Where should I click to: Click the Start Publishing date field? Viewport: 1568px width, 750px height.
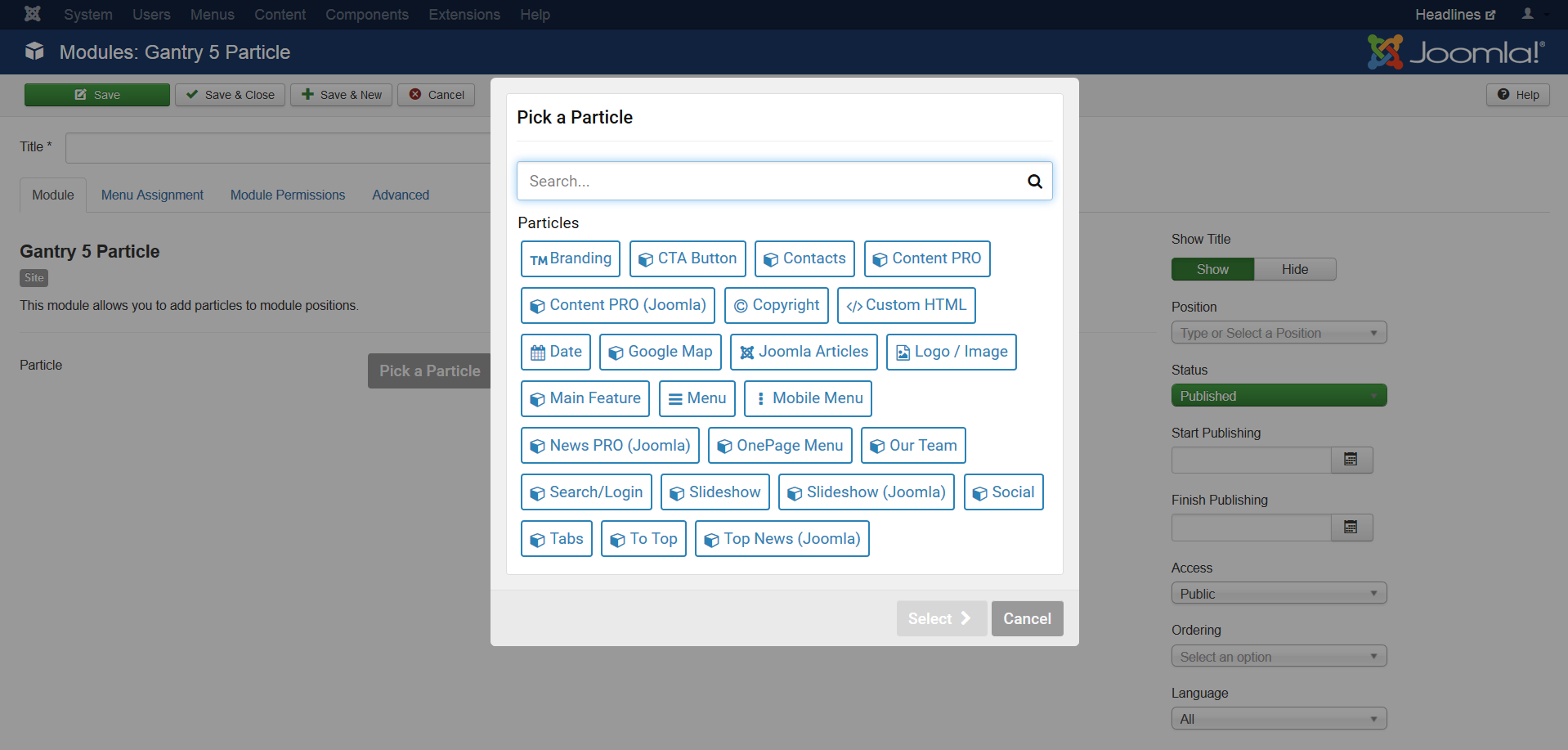tap(1251, 460)
